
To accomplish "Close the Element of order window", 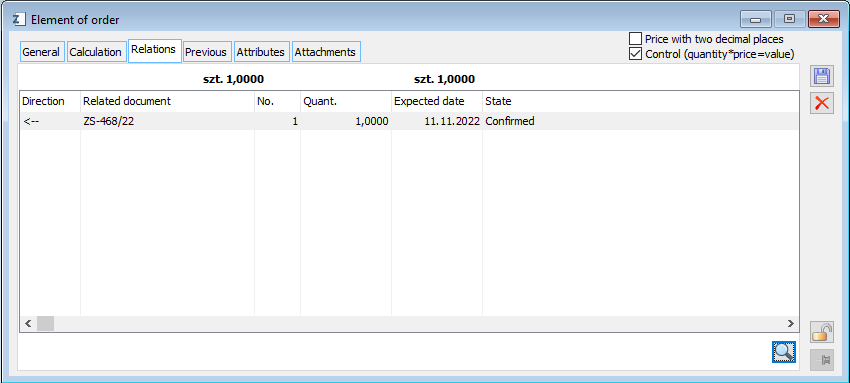I will coord(823,20).
